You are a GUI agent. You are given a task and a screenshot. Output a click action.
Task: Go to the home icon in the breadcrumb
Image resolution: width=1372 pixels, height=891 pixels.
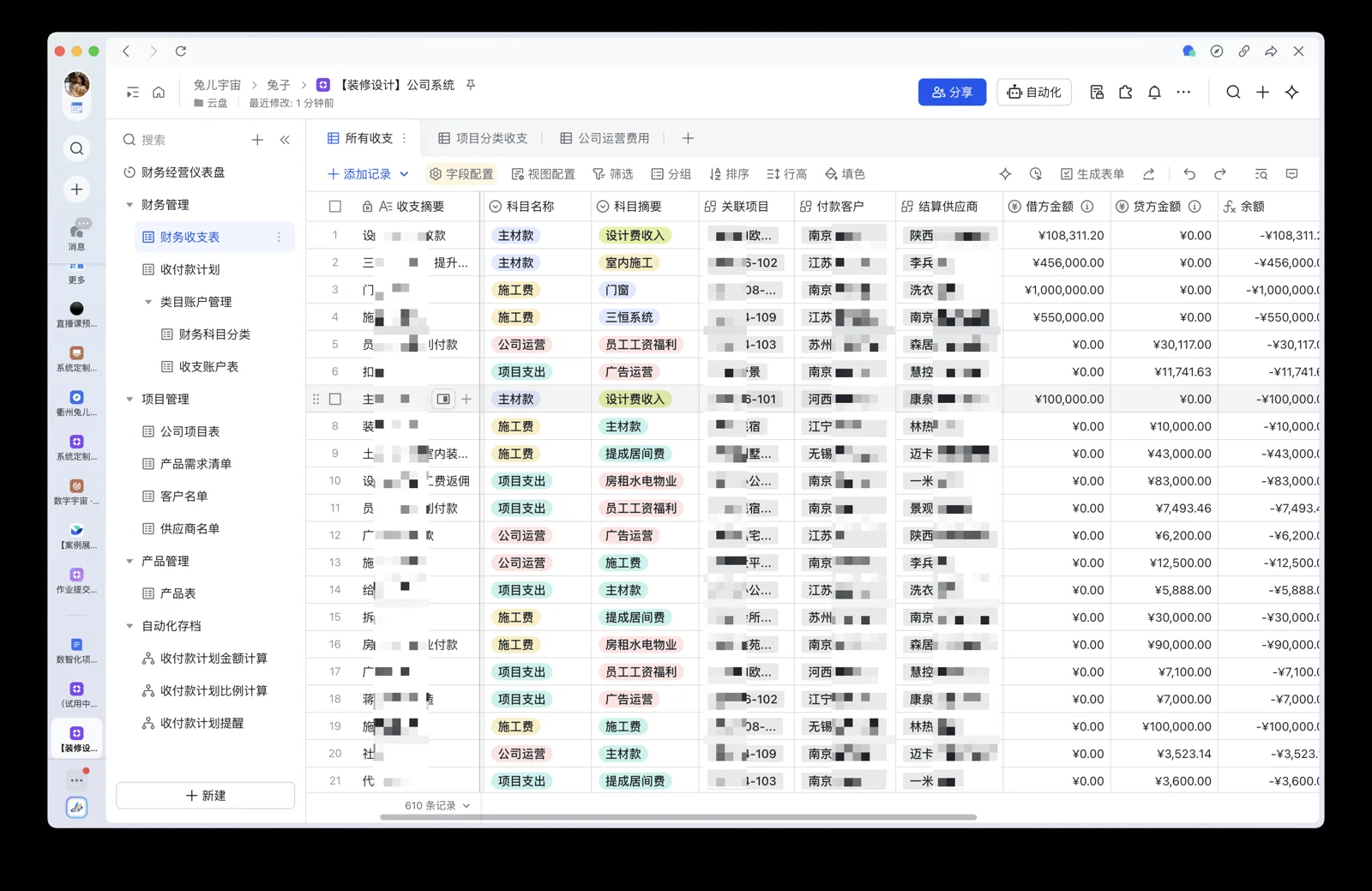(159, 93)
